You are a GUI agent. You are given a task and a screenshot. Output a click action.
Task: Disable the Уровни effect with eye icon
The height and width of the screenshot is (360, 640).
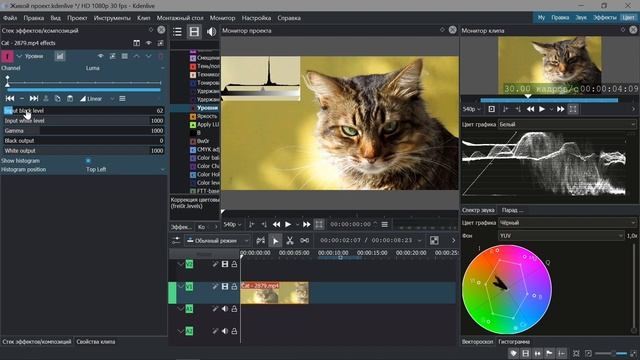click(100, 56)
